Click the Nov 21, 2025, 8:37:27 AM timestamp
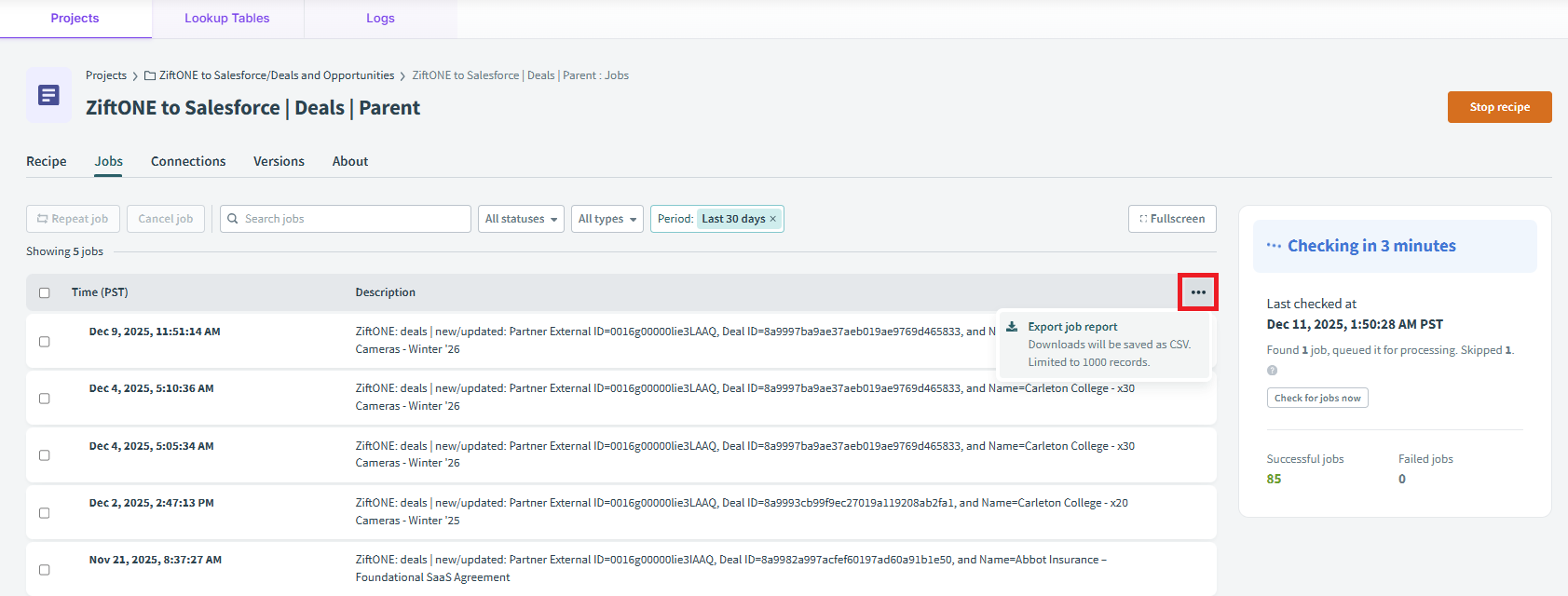The image size is (1568, 596). (x=156, y=560)
